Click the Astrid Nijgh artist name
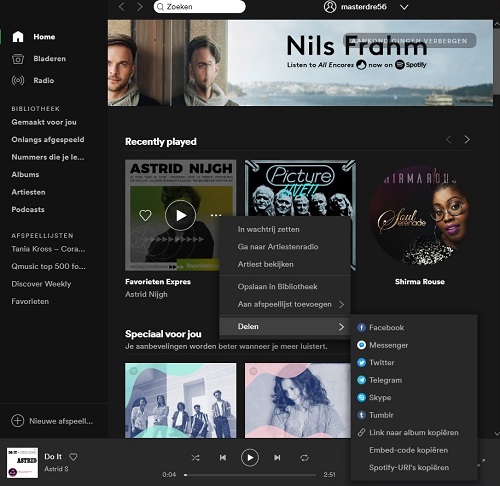Screen dimensions: 500x486 (x=146, y=294)
